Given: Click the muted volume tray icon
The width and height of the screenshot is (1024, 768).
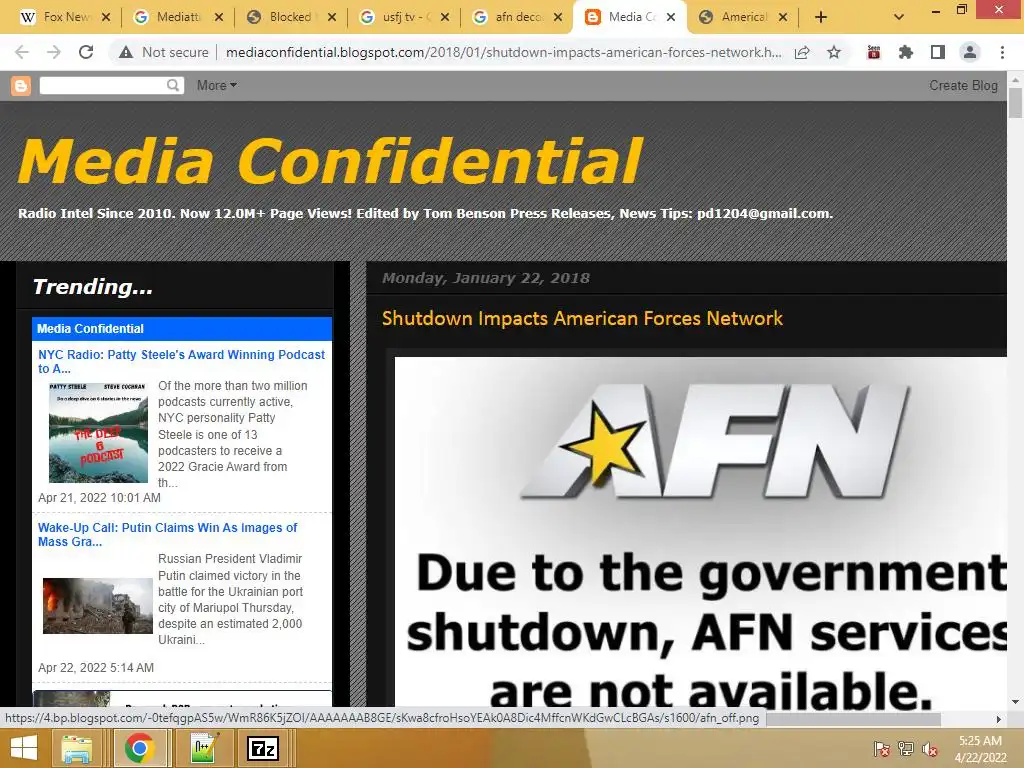Looking at the screenshot, I should (930, 749).
